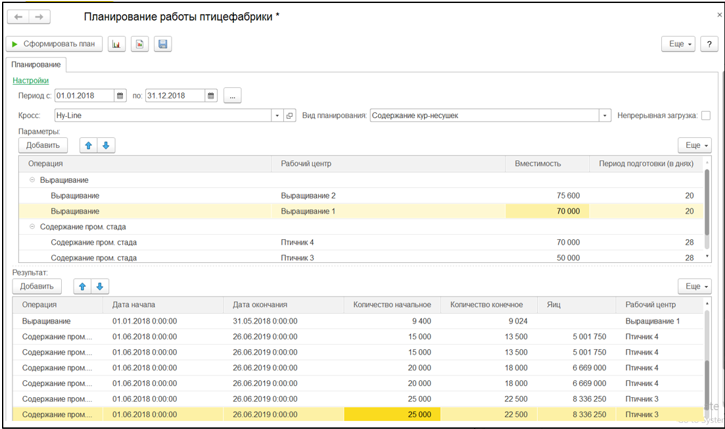This screenshot has height=429, width=725.
Task: Click Добавить in Параметры section
Action: (43, 145)
